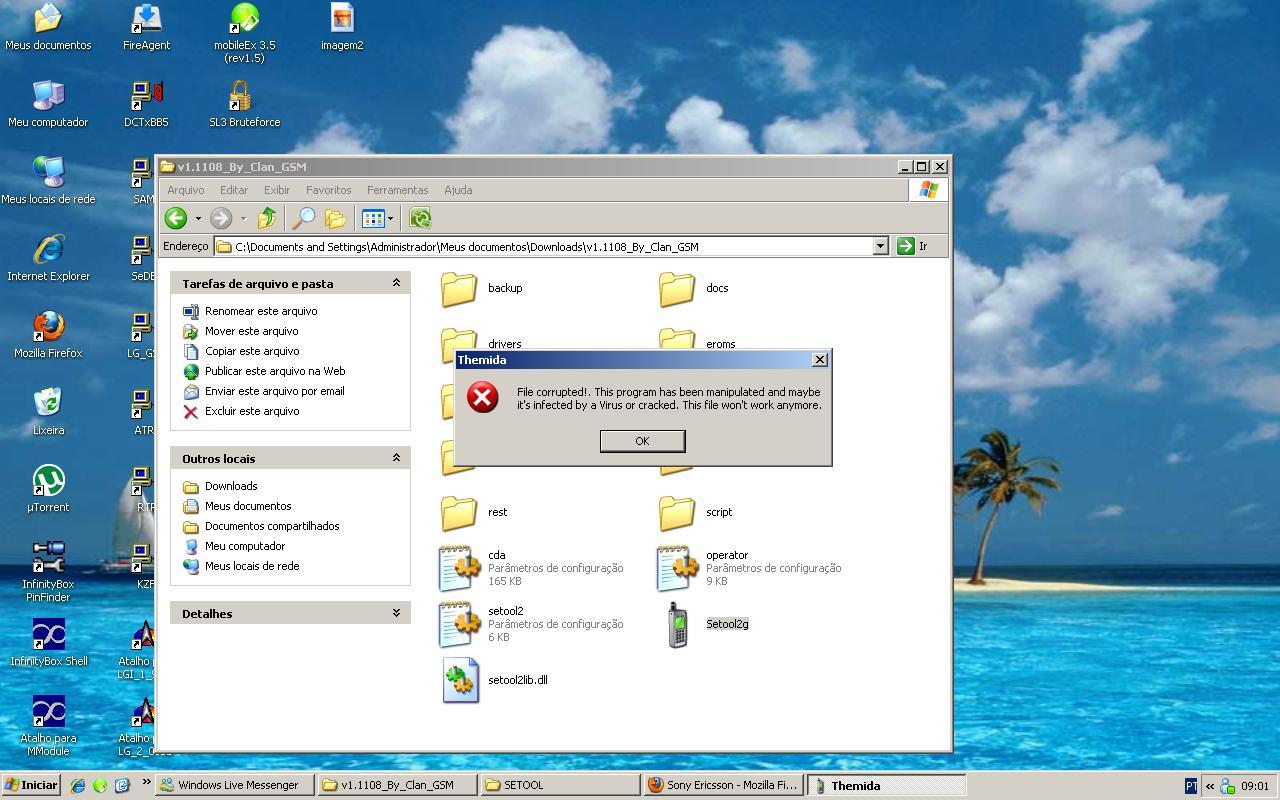
Task: Open Downloads under Outros locais
Action: pos(231,486)
